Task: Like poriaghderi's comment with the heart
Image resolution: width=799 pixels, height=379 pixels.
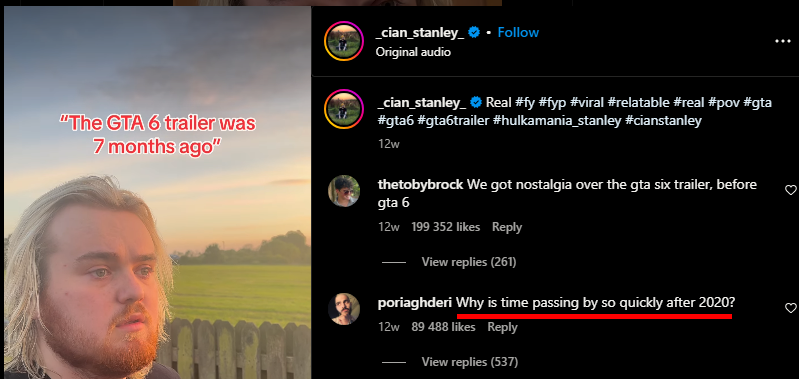Action: pyautogui.click(x=790, y=308)
